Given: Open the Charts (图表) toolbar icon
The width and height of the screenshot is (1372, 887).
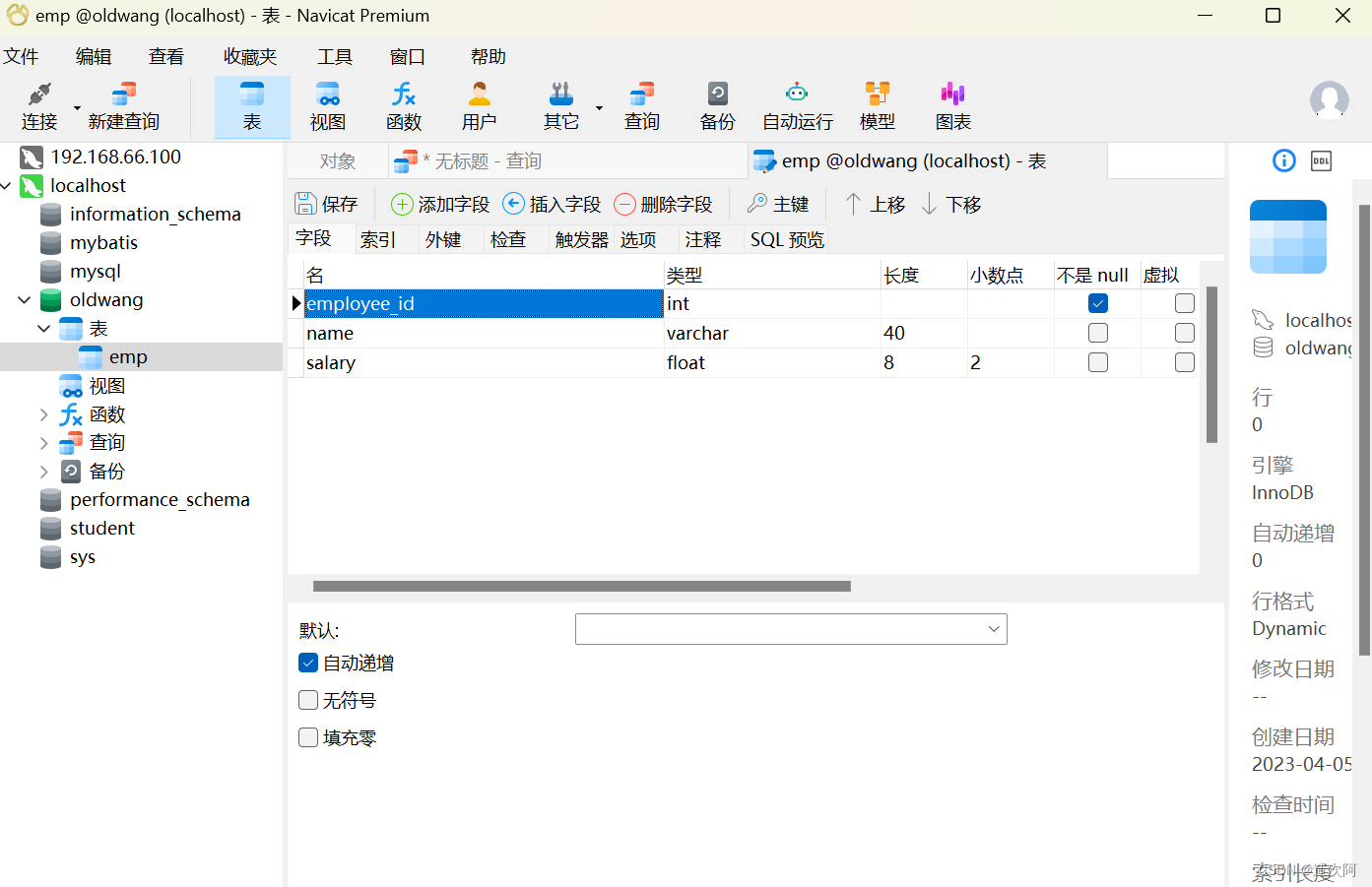Looking at the screenshot, I should coord(953,106).
